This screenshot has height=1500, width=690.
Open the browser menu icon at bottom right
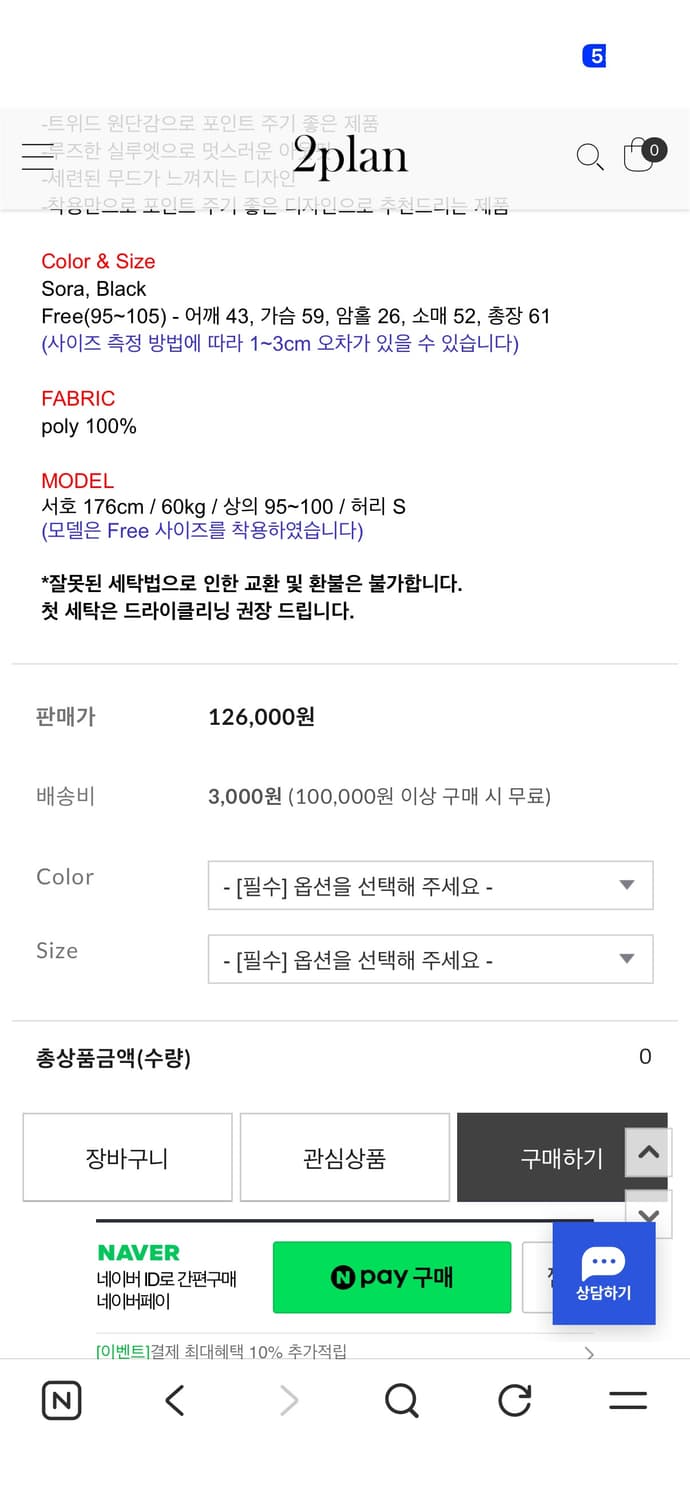(627, 1400)
